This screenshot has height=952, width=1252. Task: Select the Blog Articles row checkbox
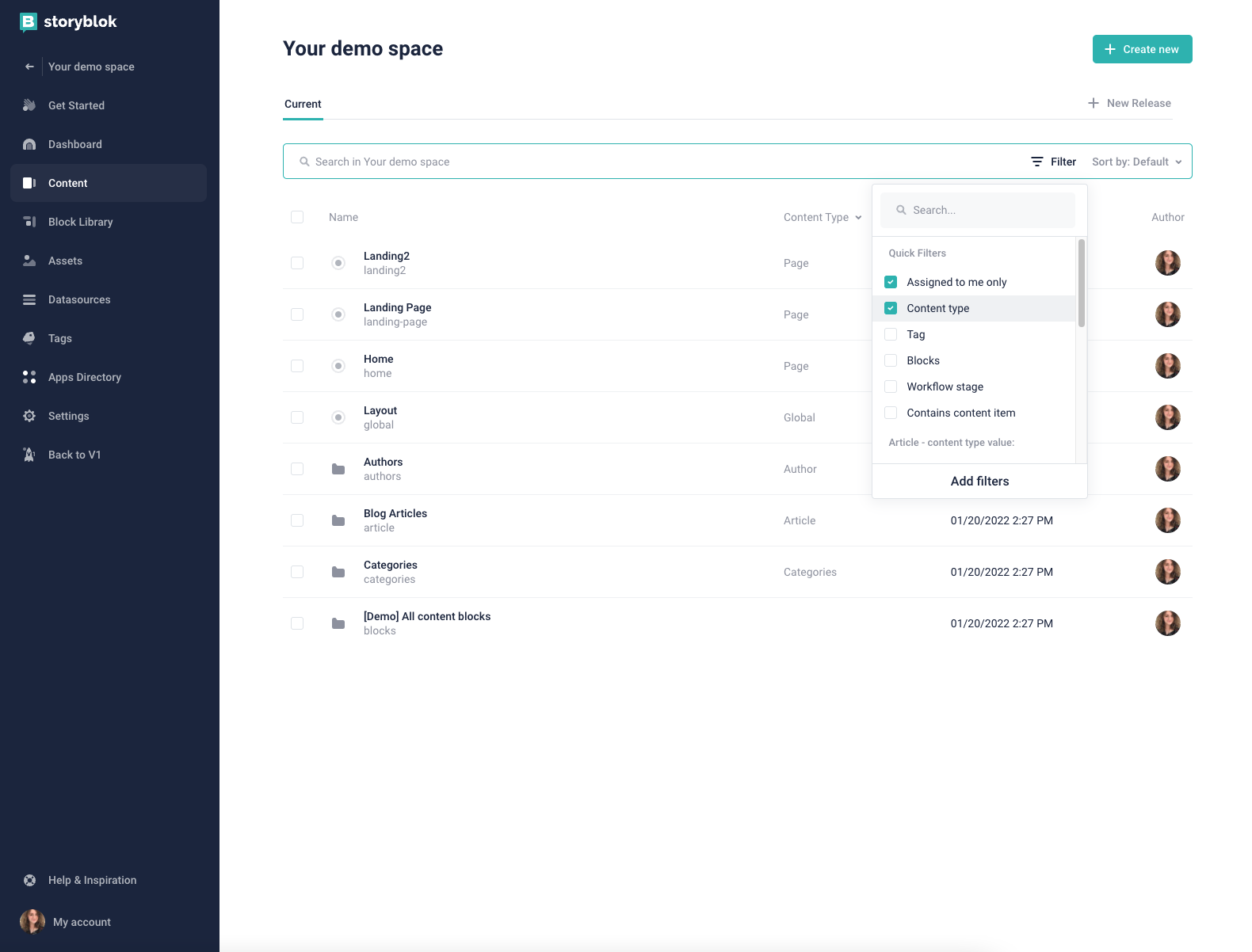297,520
